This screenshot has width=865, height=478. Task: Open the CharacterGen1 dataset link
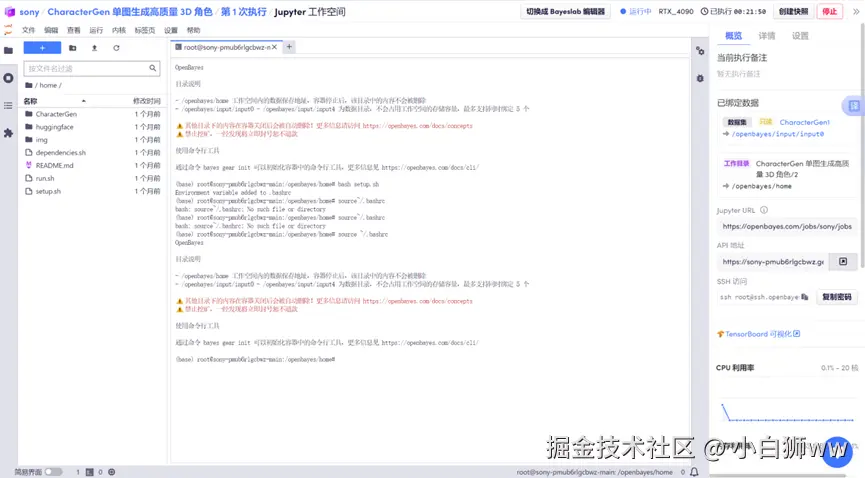click(804, 123)
